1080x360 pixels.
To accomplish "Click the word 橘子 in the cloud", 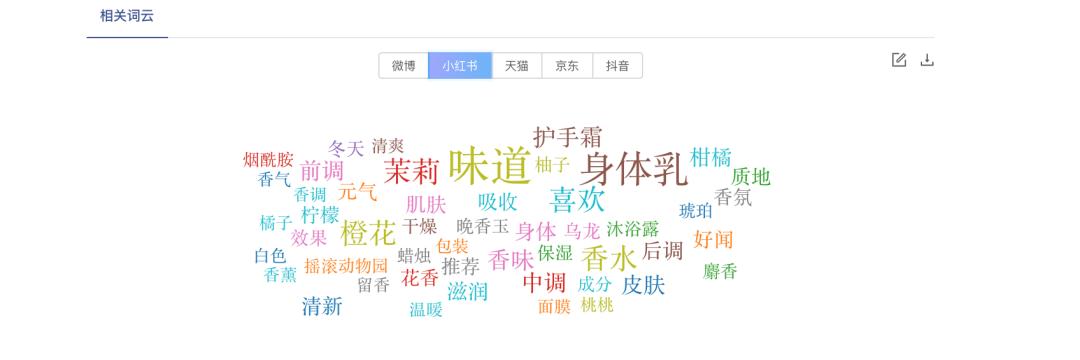I will click(x=276, y=223).
